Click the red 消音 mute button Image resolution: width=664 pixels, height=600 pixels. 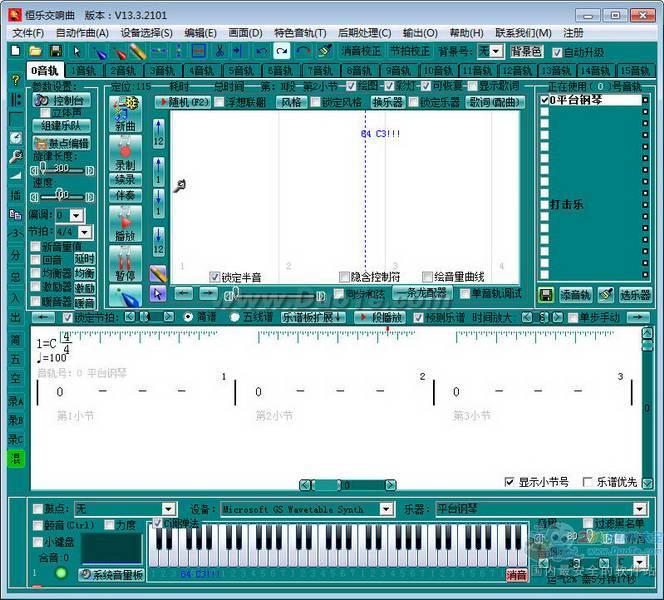click(x=517, y=575)
